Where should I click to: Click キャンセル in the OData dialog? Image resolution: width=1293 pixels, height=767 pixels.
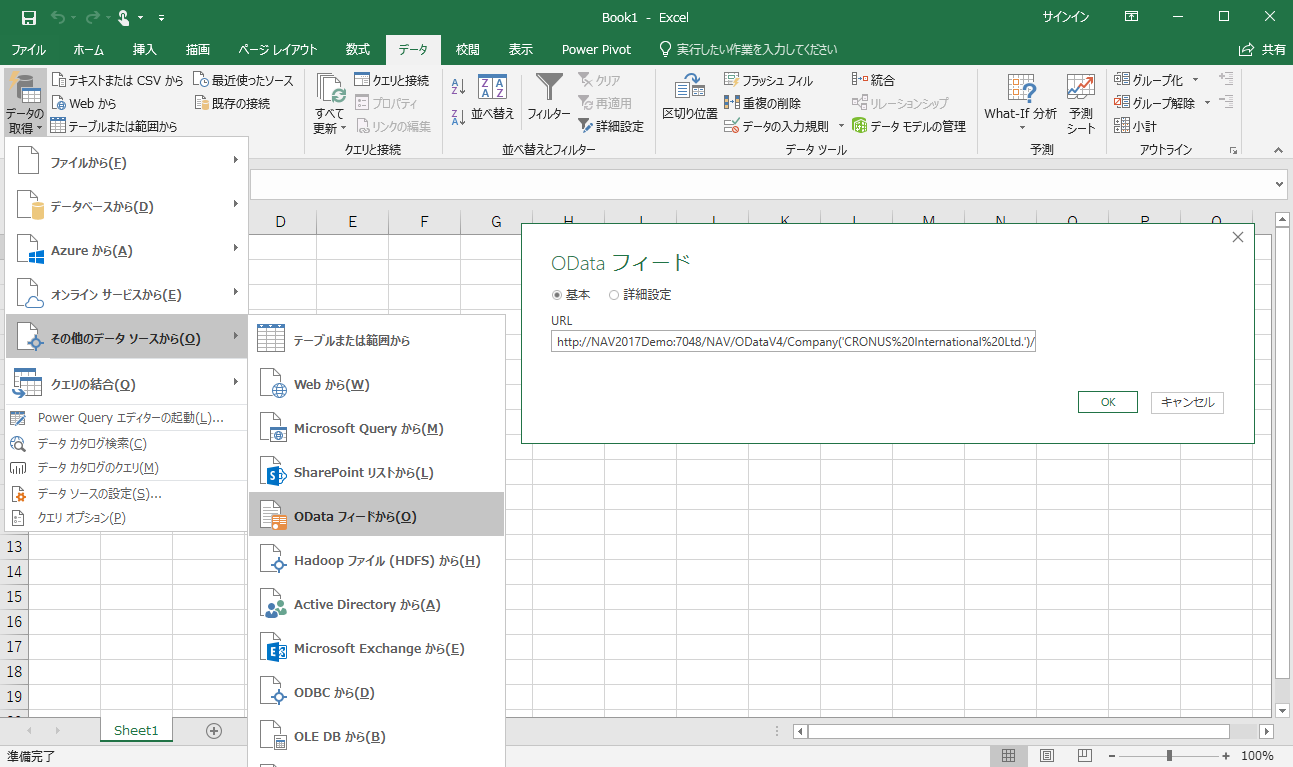(1187, 402)
